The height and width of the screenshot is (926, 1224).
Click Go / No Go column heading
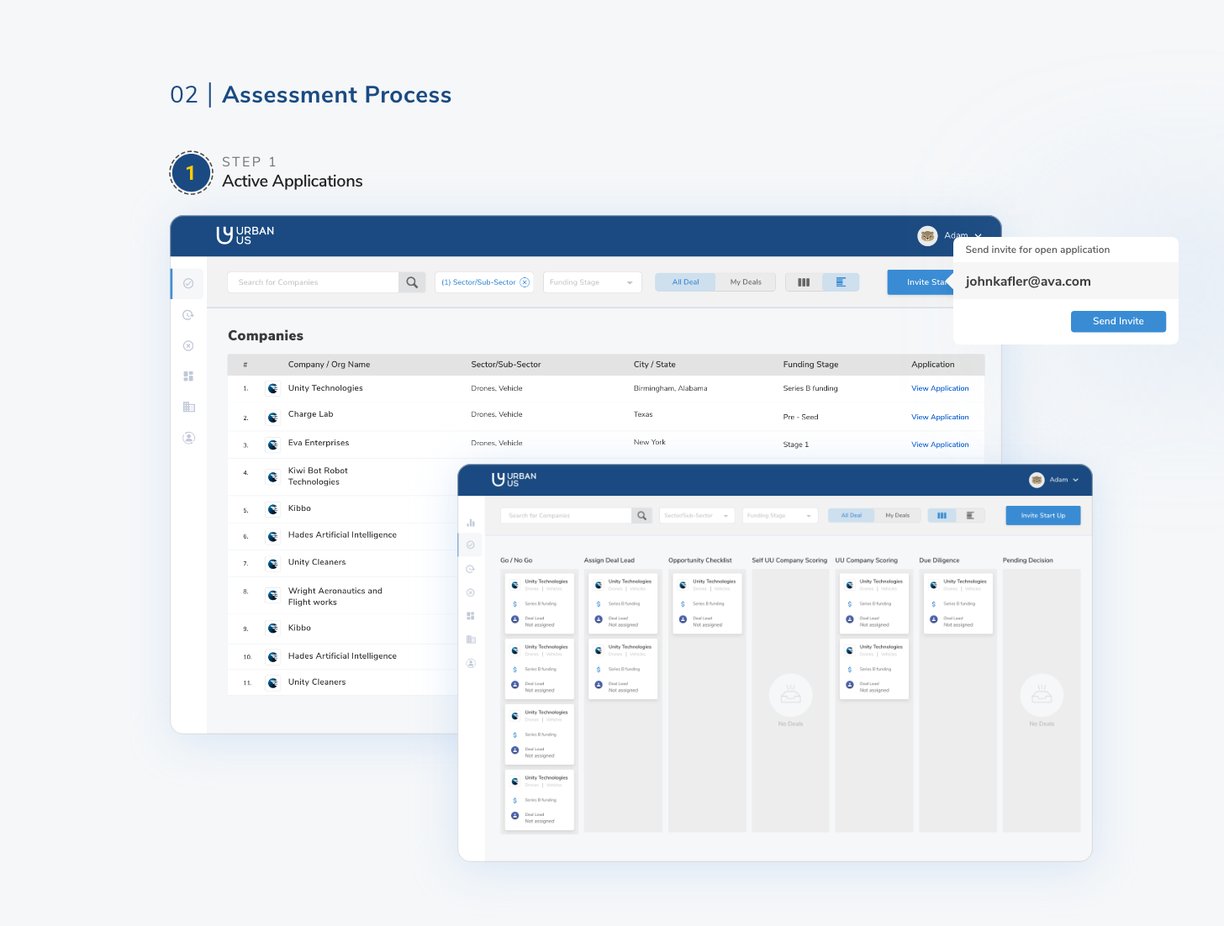point(516,560)
